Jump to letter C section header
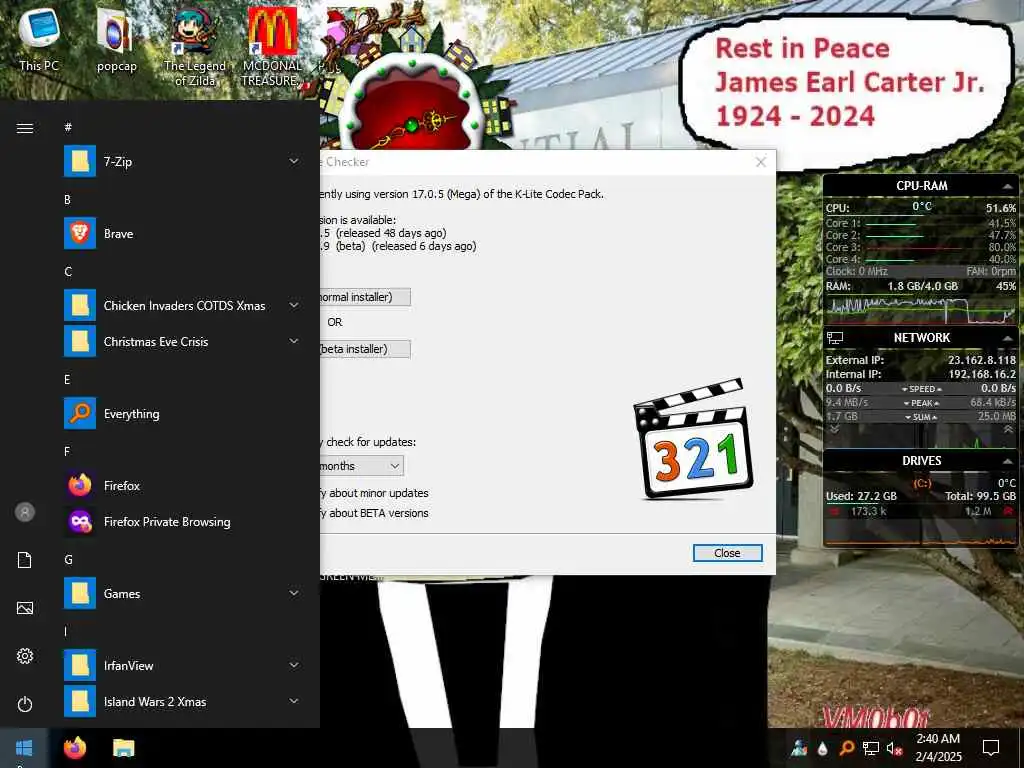Viewport: 1024px width, 768px height. coord(68,271)
